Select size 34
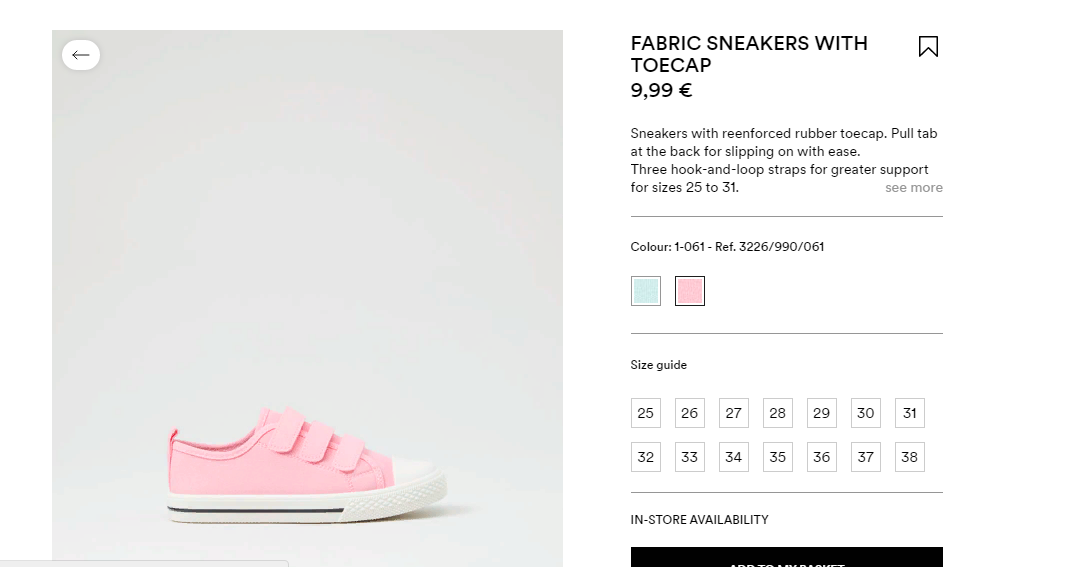The image size is (1092, 567). (x=733, y=457)
